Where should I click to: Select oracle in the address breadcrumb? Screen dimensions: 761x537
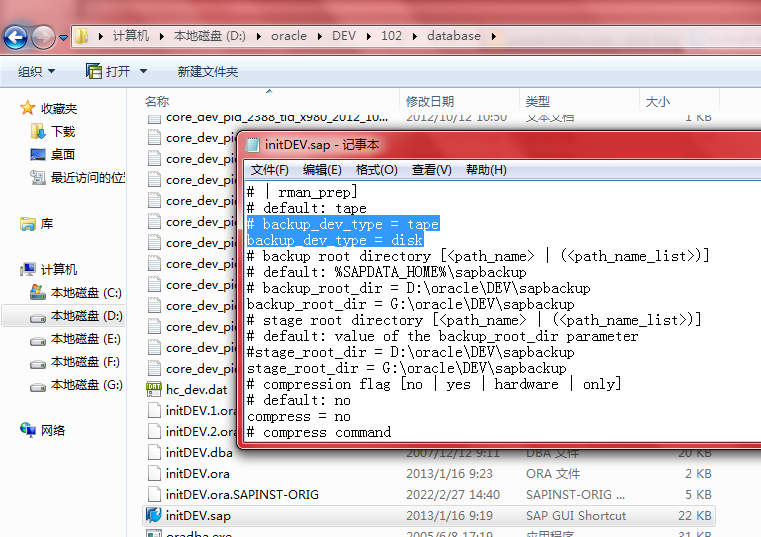click(289, 36)
